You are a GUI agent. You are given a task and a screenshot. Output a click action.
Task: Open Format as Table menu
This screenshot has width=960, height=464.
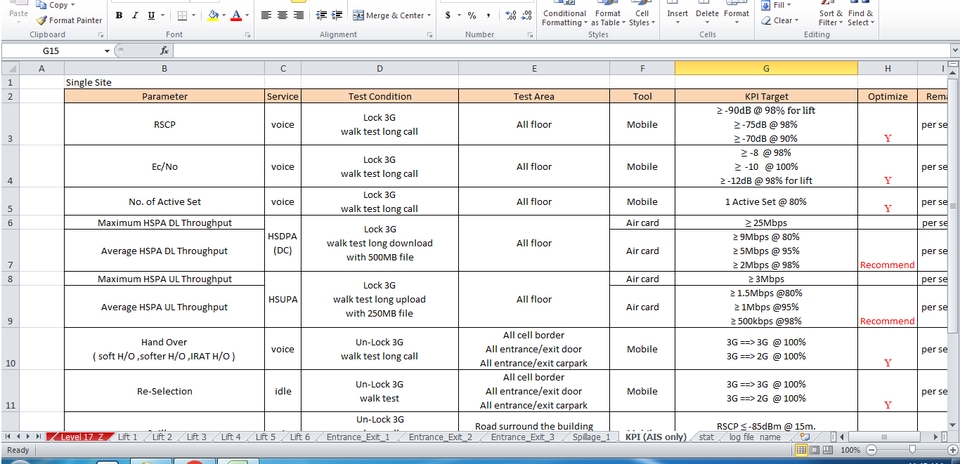pyautogui.click(x=607, y=18)
